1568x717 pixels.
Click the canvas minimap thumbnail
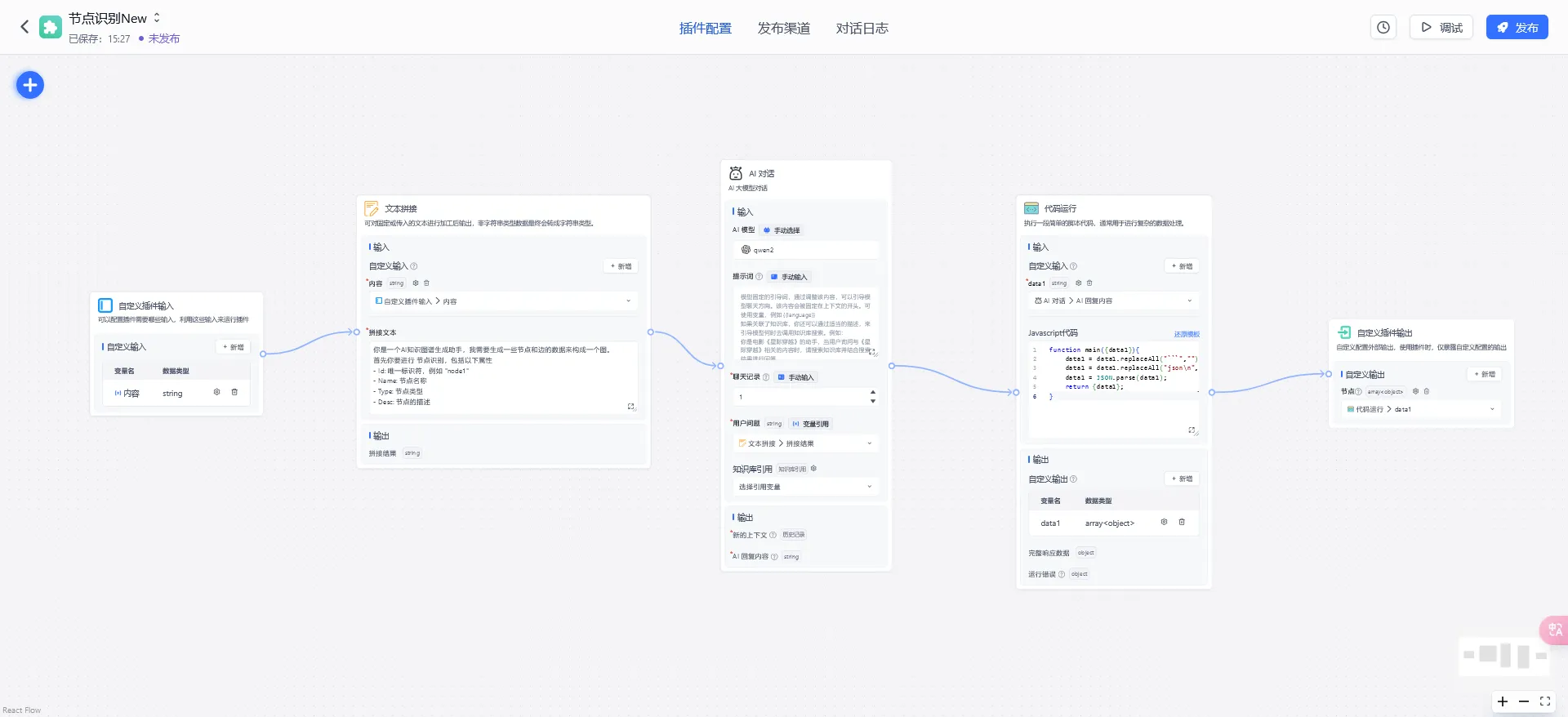(x=1504, y=656)
